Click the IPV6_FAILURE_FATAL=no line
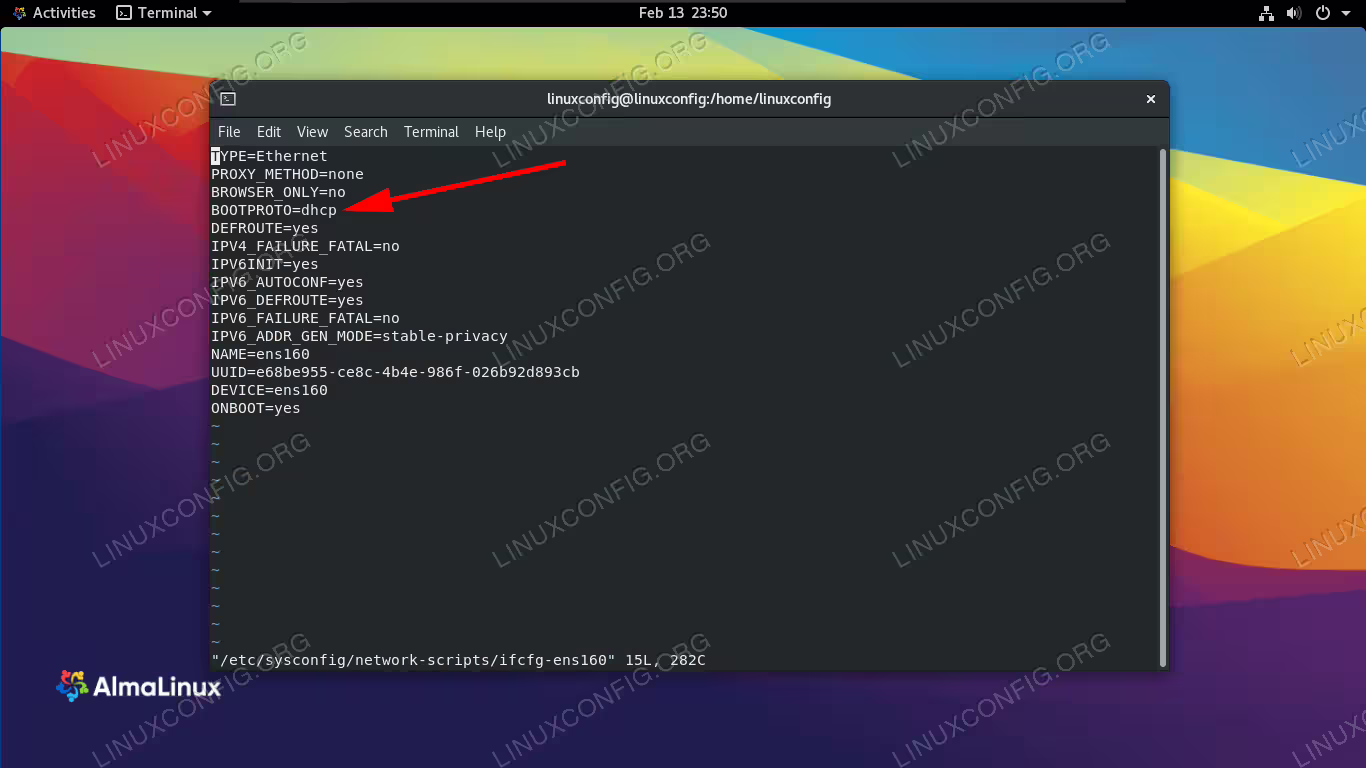The width and height of the screenshot is (1366, 768). 305,318
